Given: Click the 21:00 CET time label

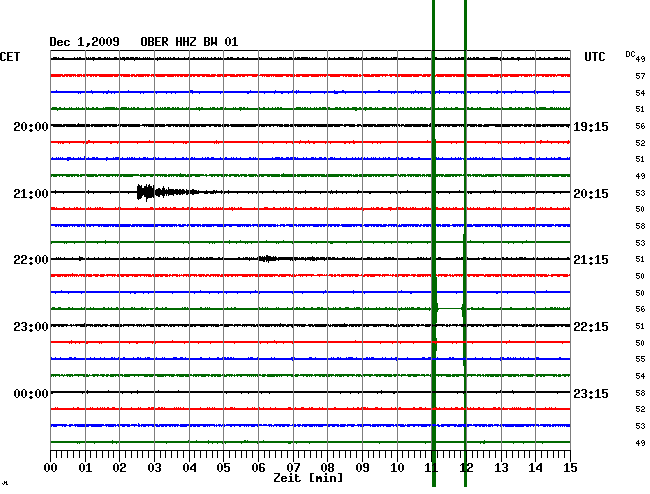Looking at the screenshot, I should coord(31,194).
